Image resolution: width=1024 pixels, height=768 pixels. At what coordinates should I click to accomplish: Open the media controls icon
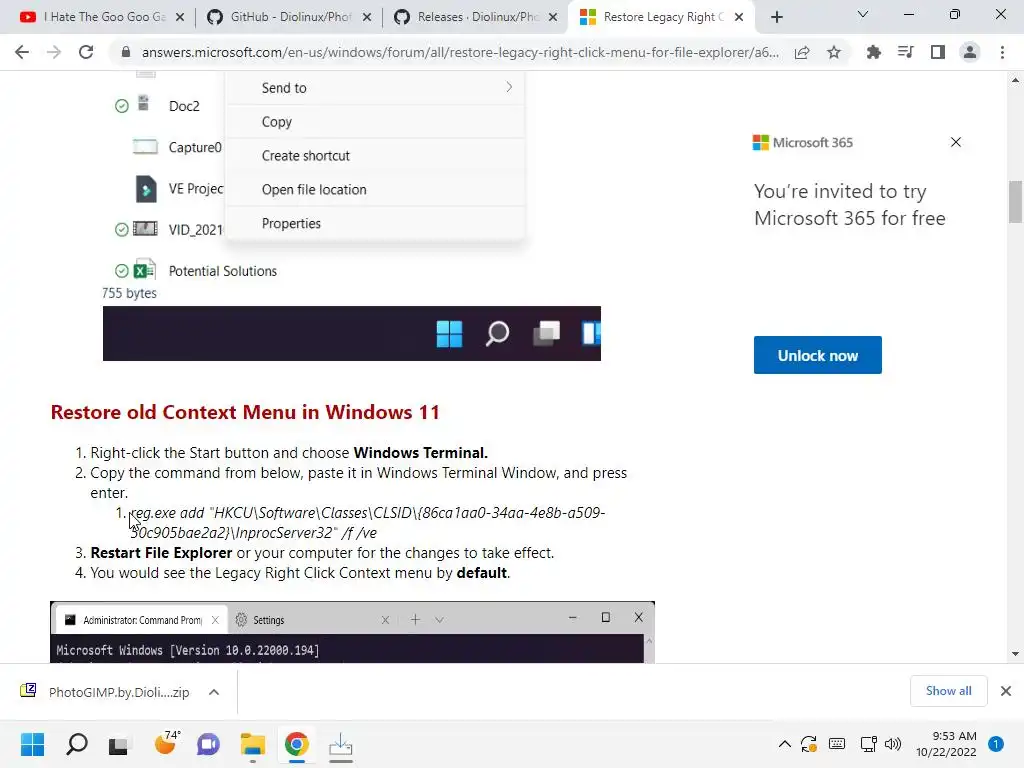[x=905, y=52]
